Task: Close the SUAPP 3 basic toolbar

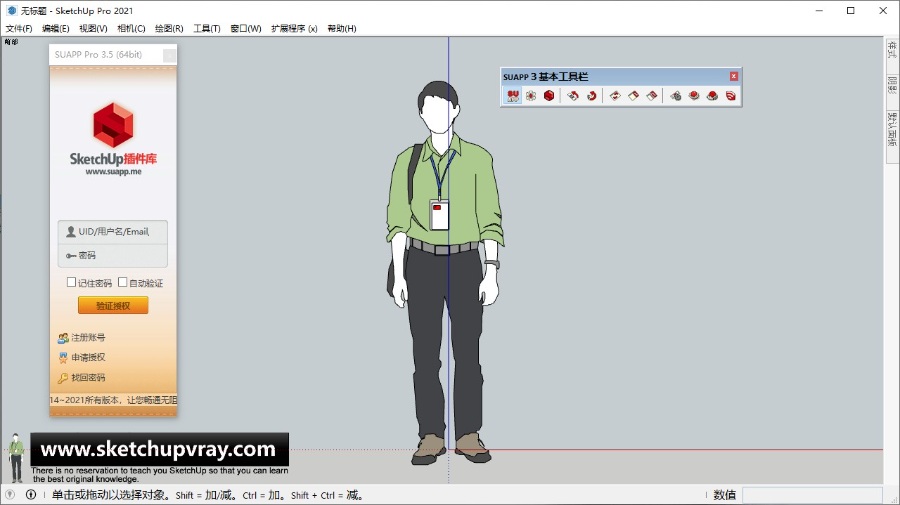Action: pyautogui.click(x=734, y=76)
